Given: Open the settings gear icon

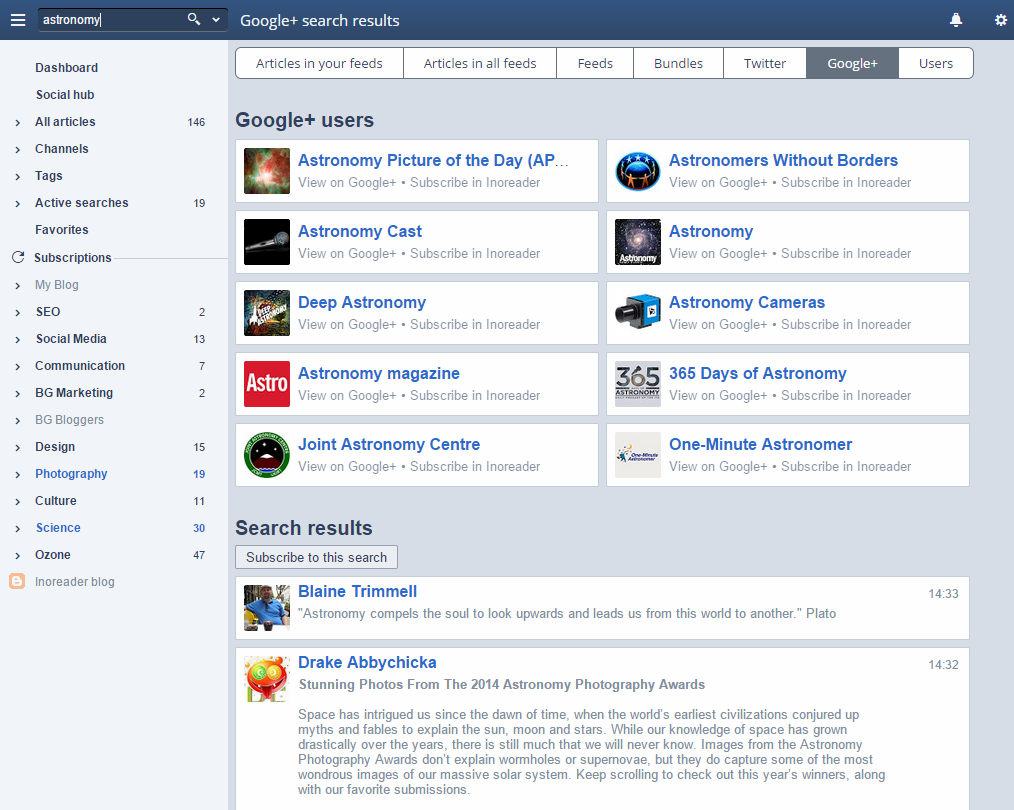Looking at the screenshot, I should pyautogui.click(x=1000, y=20).
